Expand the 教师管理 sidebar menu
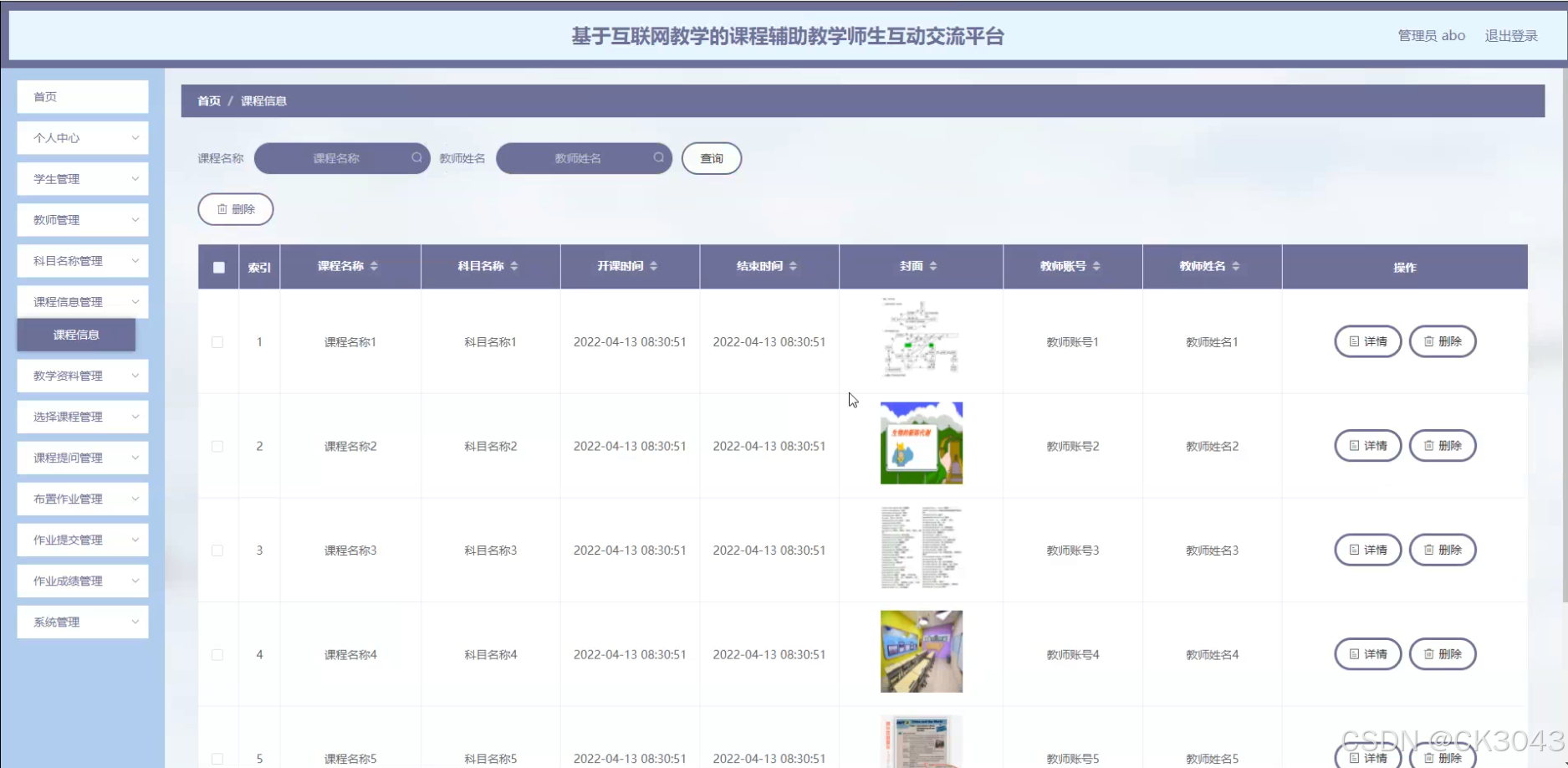1568x768 pixels. pyautogui.click(x=83, y=220)
